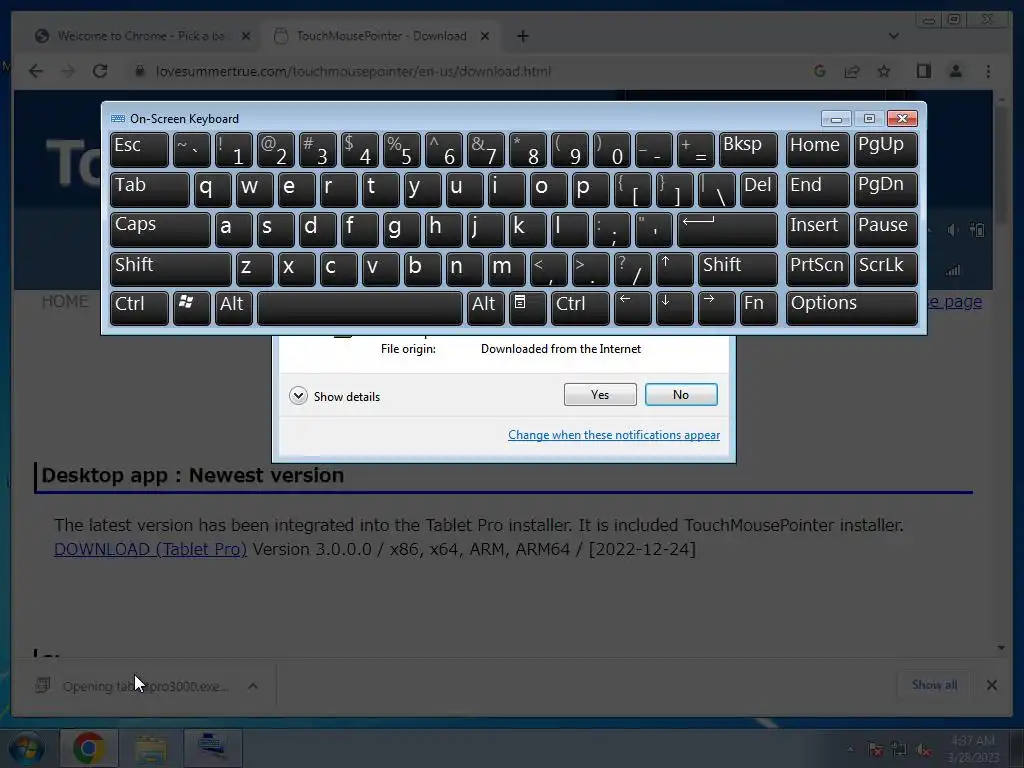Click the m key

pos(506,269)
